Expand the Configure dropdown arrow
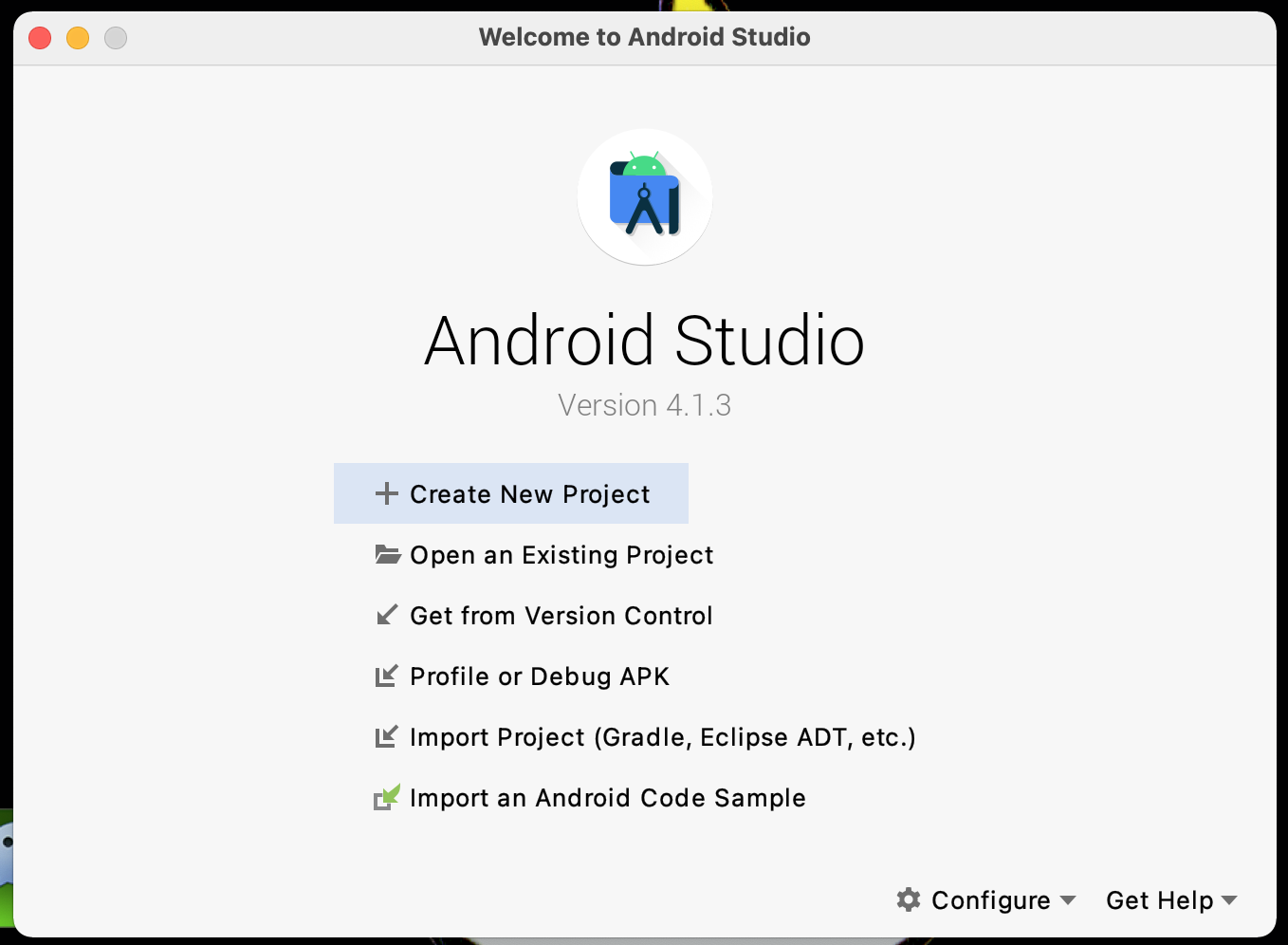 click(x=1068, y=899)
